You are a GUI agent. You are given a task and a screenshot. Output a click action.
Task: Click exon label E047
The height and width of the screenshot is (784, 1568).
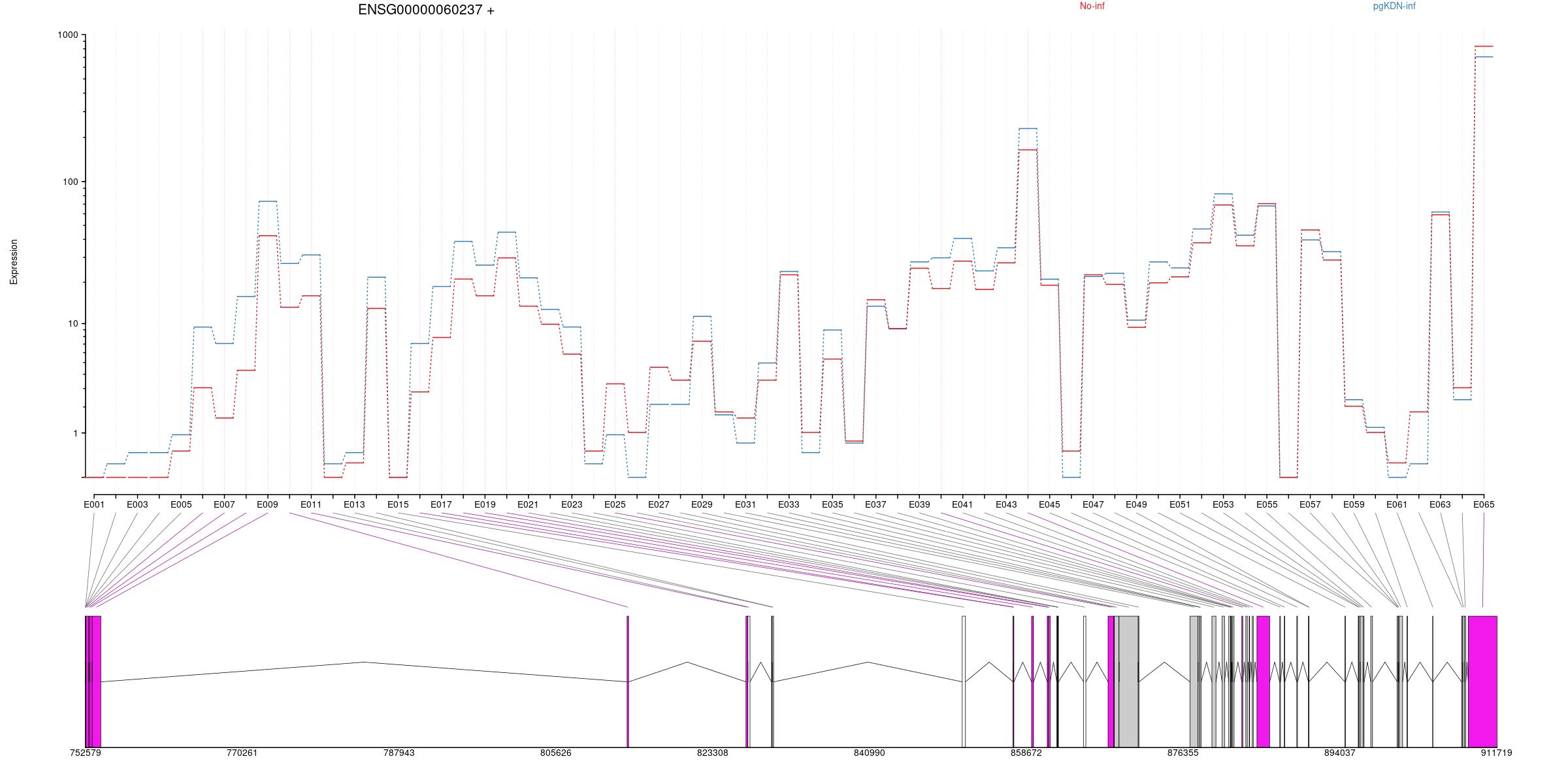click(1093, 504)
